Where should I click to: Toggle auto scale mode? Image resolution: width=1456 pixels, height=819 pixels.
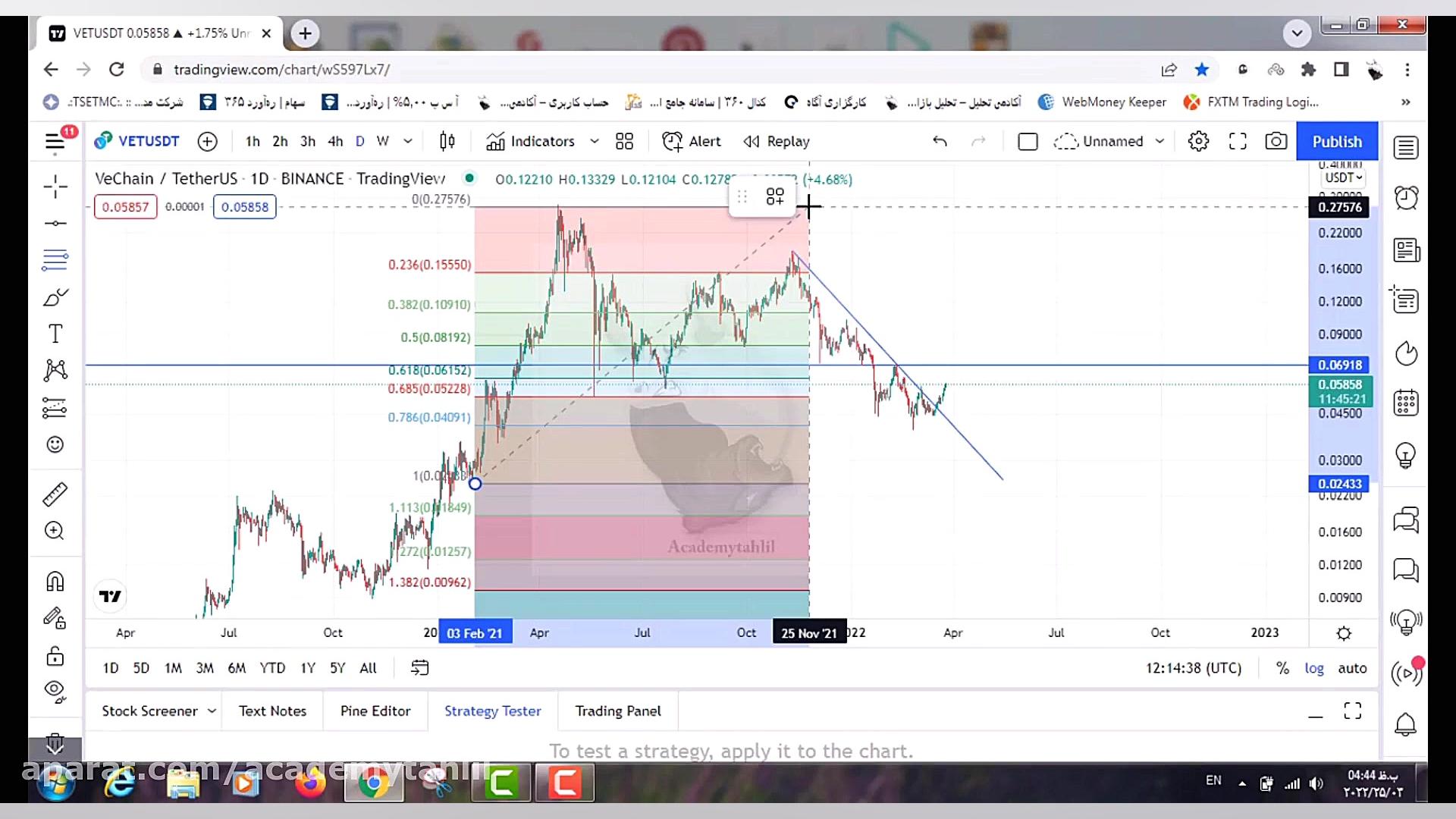pyautogui.click(x=1352, y=668)
